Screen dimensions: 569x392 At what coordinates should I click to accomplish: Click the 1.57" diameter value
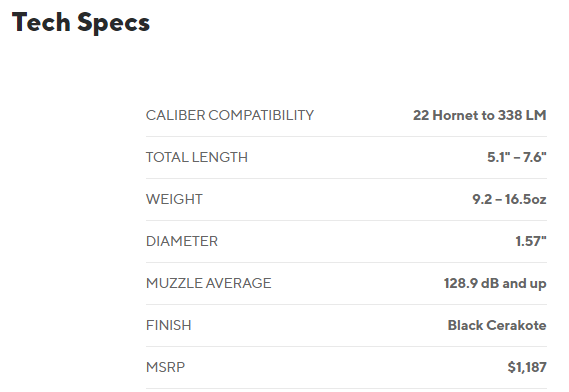tap(531, 241)
